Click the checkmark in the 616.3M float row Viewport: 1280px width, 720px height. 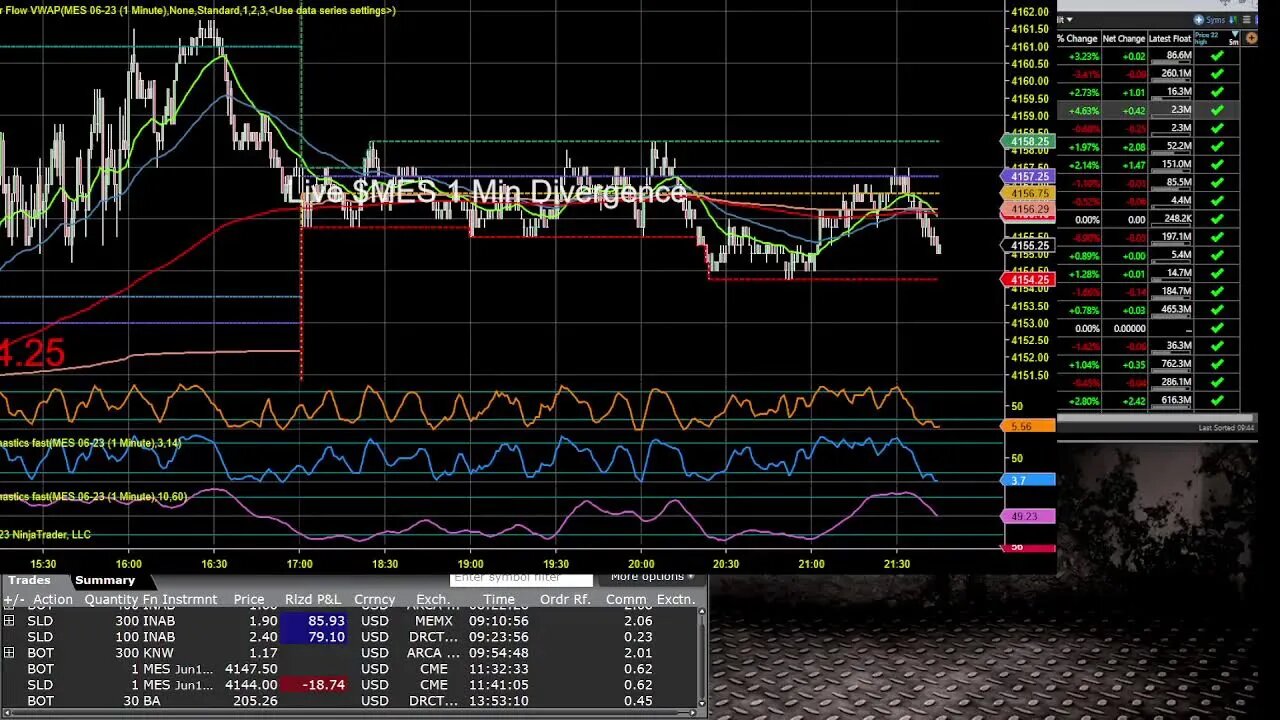pyautogui.click(x=1217, y=400)
